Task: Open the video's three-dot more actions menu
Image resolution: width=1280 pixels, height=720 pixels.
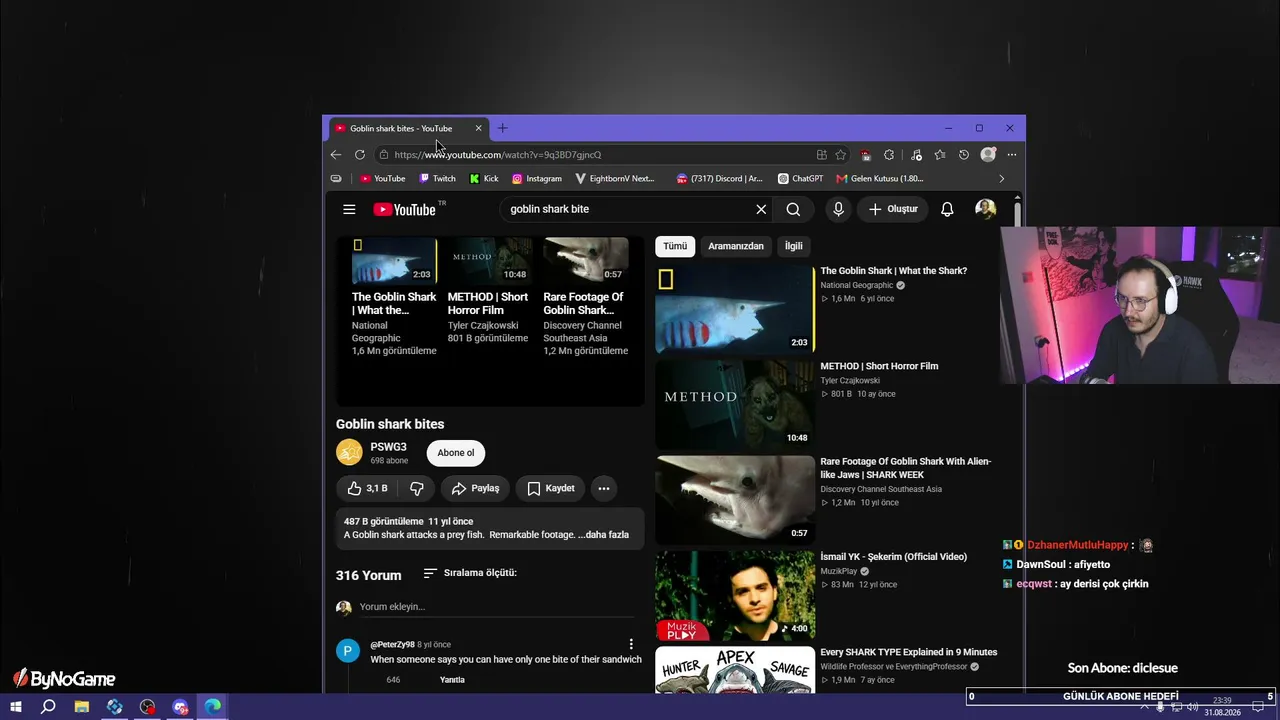Action: (x=603, y=488)
